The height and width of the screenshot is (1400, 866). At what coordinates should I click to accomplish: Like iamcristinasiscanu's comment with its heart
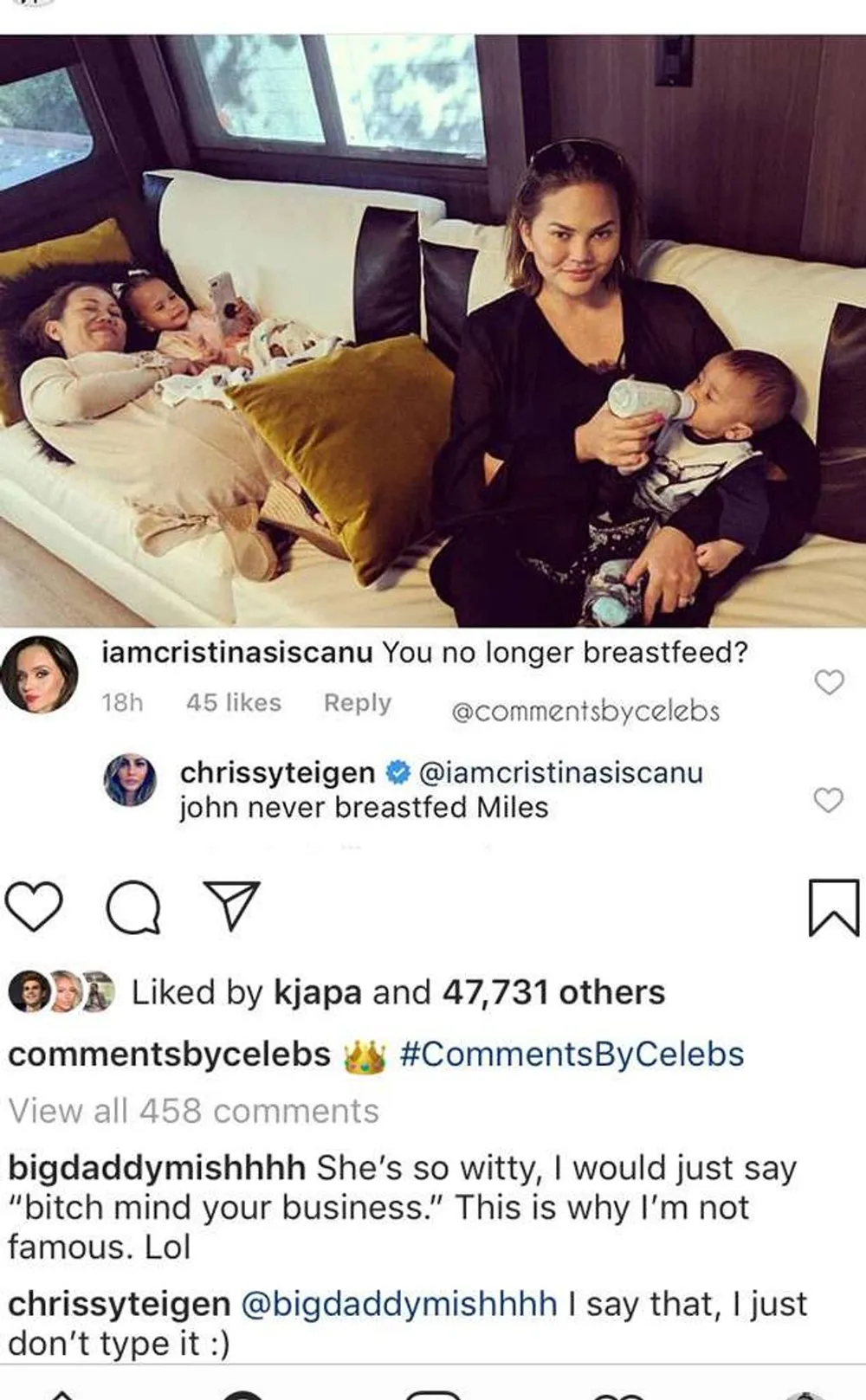(x=829, y=682)
